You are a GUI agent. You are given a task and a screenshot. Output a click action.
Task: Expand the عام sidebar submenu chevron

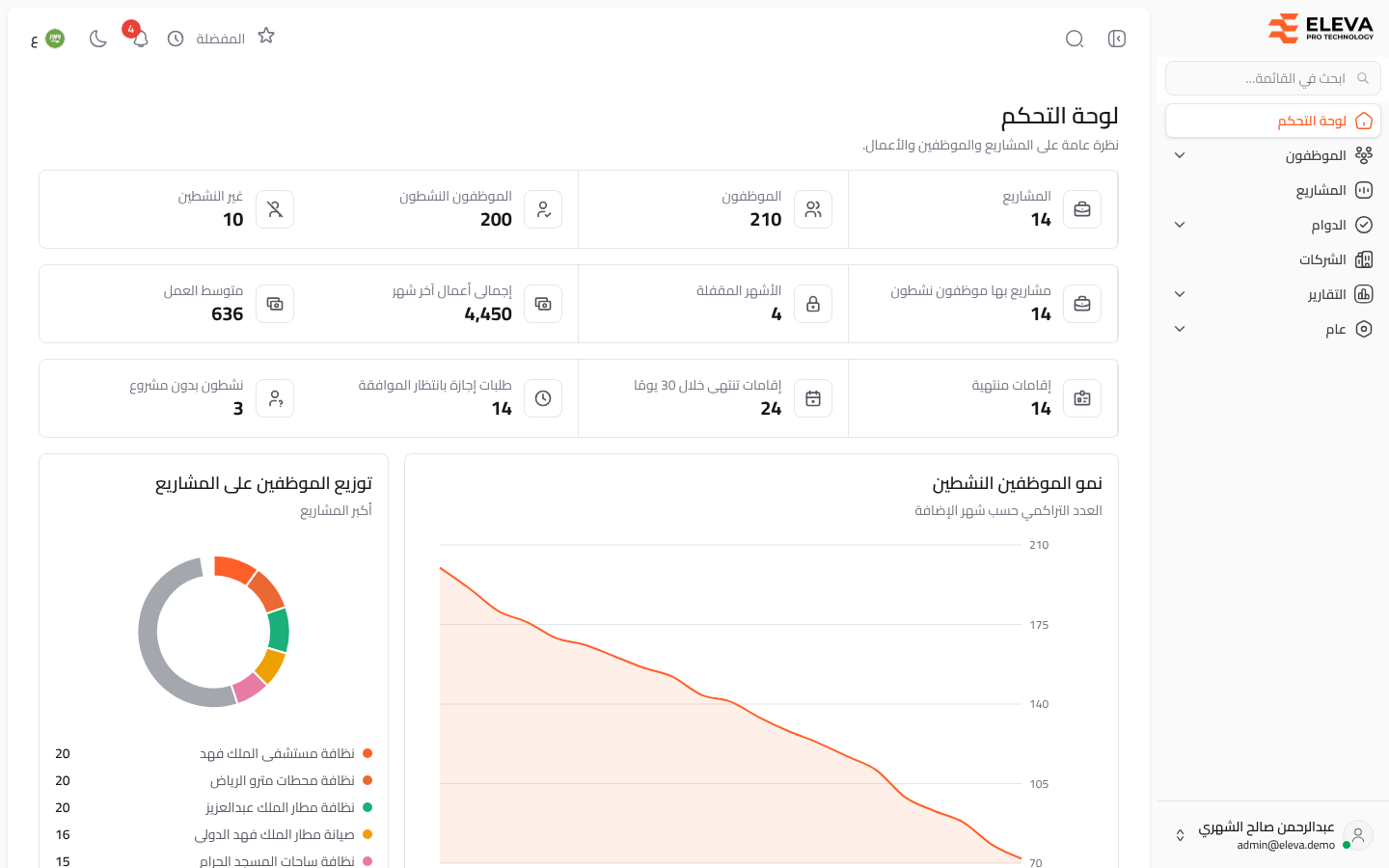[1180, 329]
